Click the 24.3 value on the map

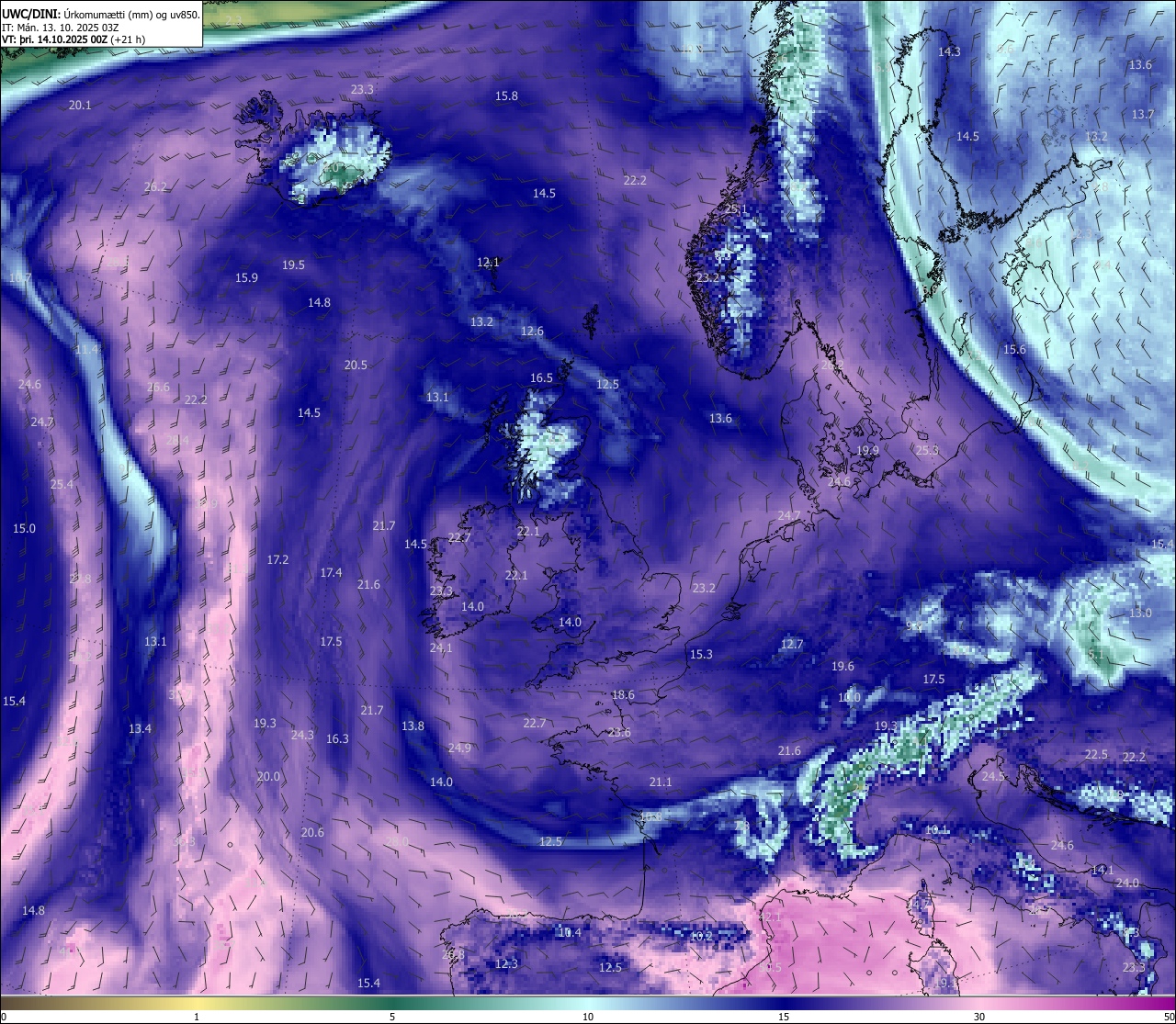(302, 736)
